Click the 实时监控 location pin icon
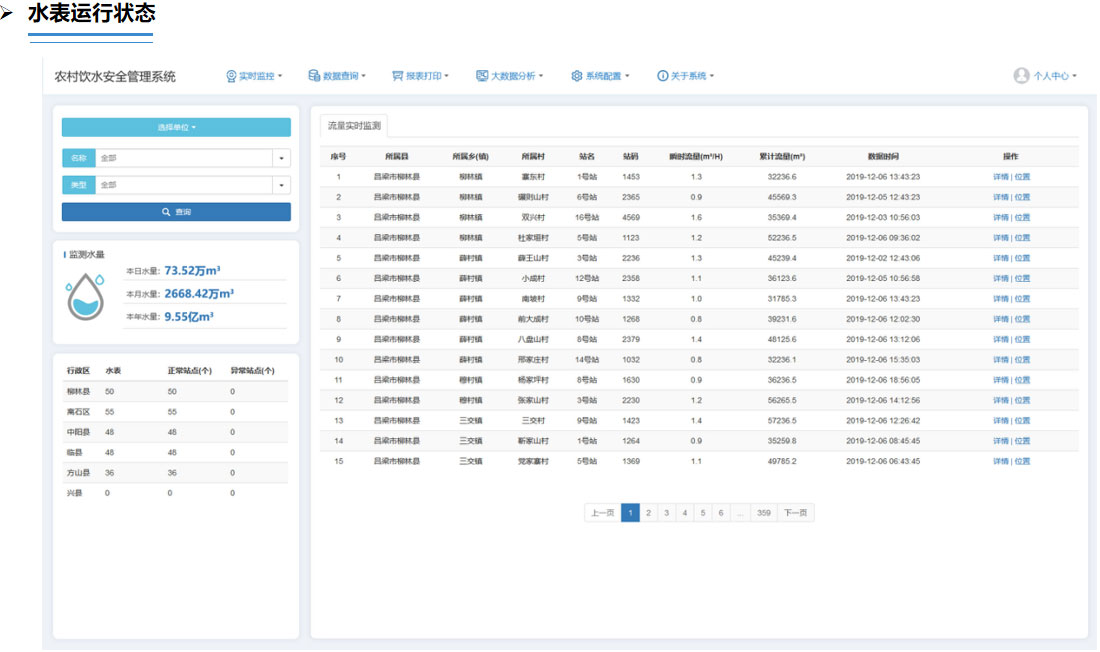Viewport: 1100px width, 652px height. click(x=231, y=76)
